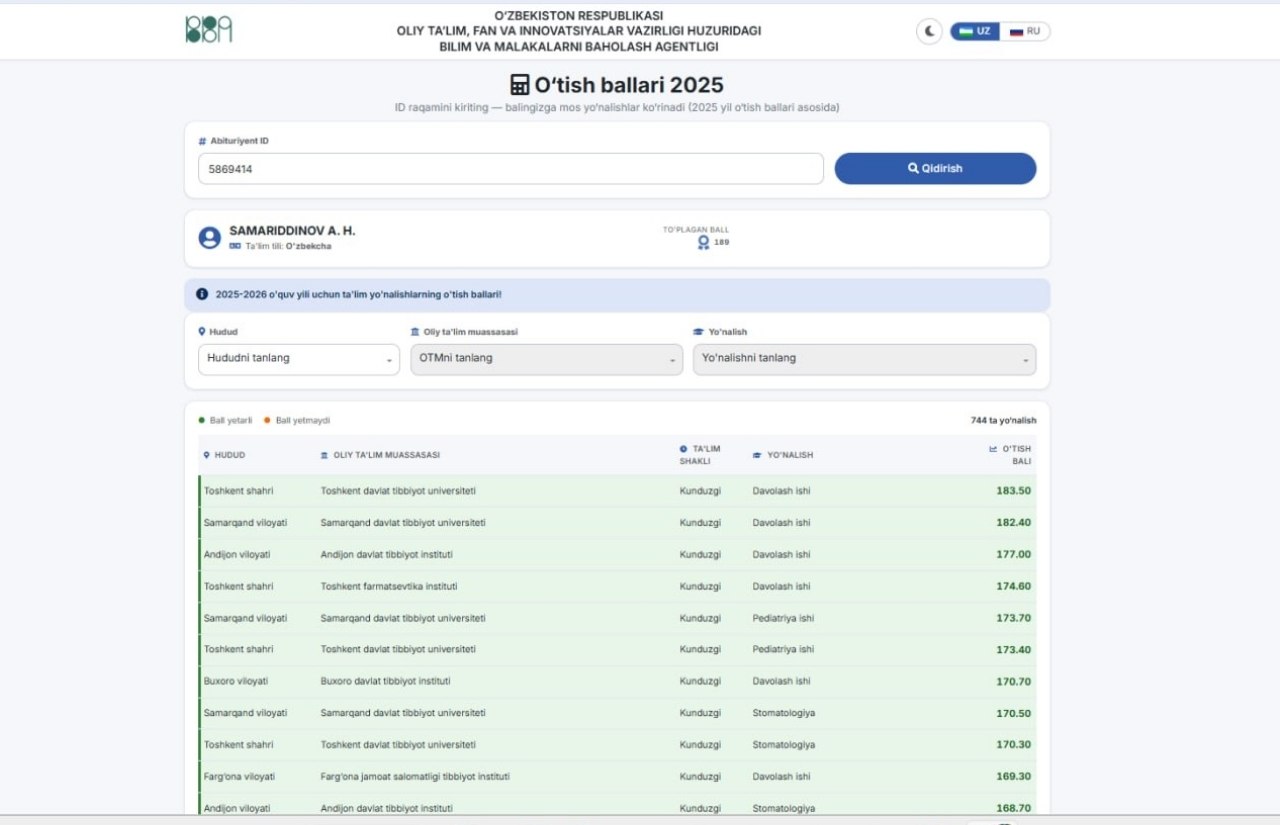Image resolution: width=1280 pixels, height=825 pixels.
Task: Click the info banner text about 2025-2026 o'tish ballari
Action: (359, 295)
